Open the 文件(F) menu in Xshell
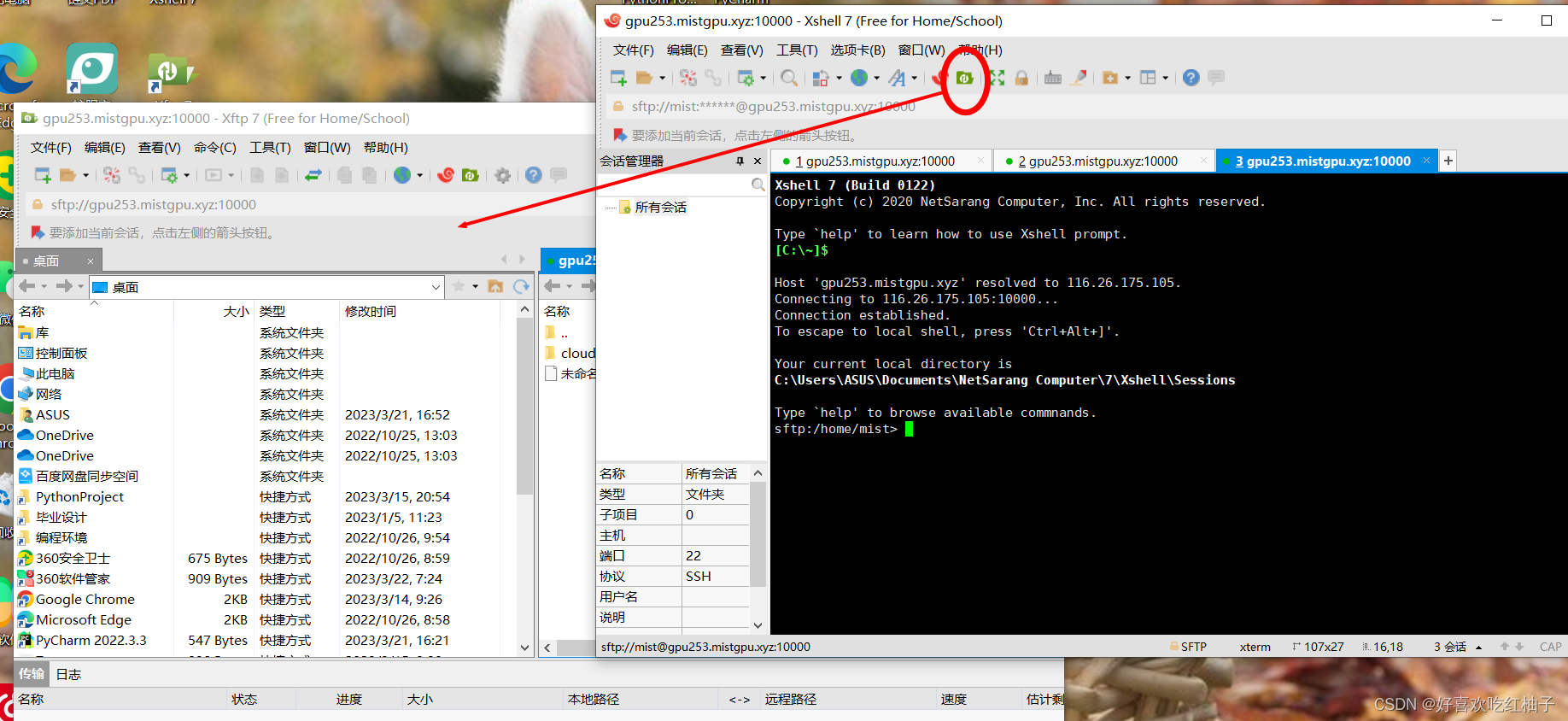1568x721 pixels. point(633,50)
